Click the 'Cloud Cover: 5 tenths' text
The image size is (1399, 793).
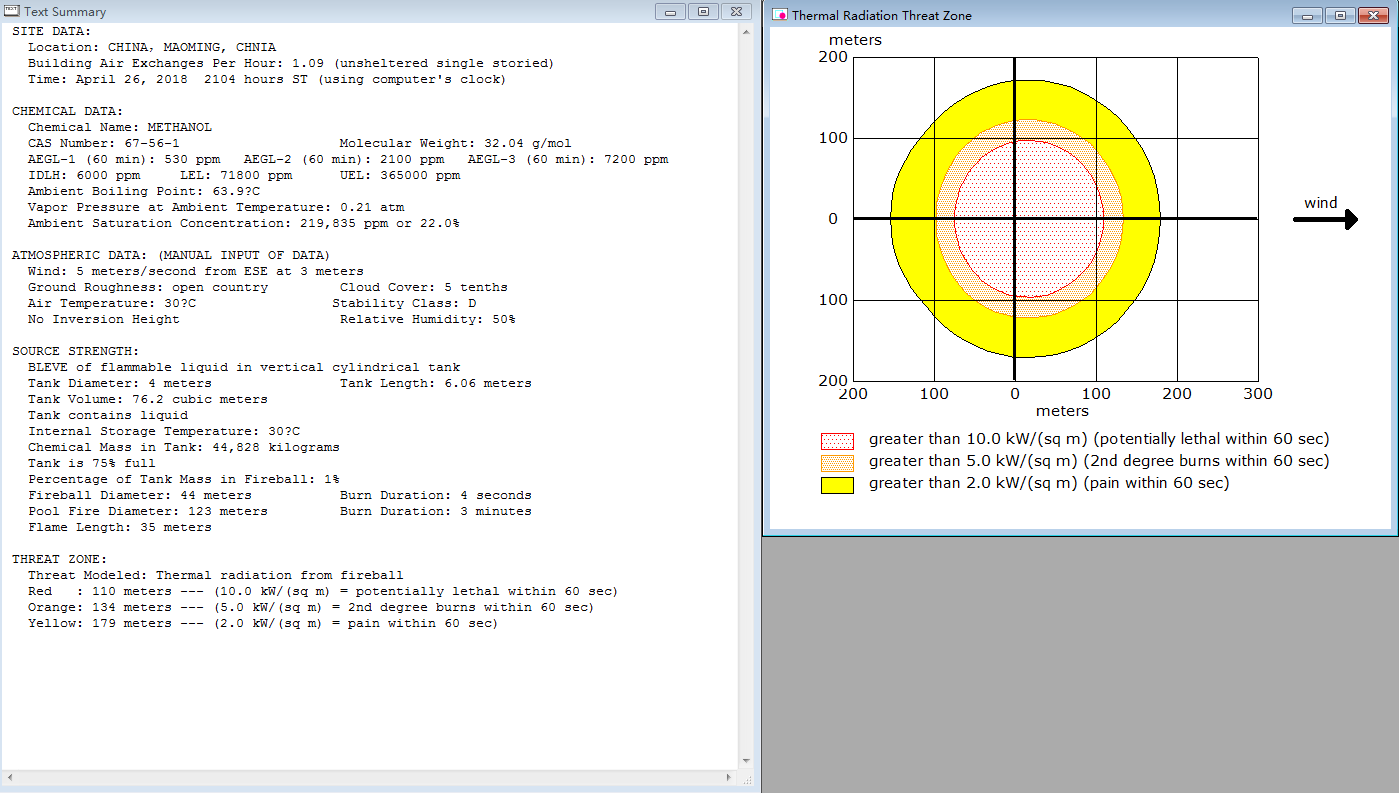424,287
